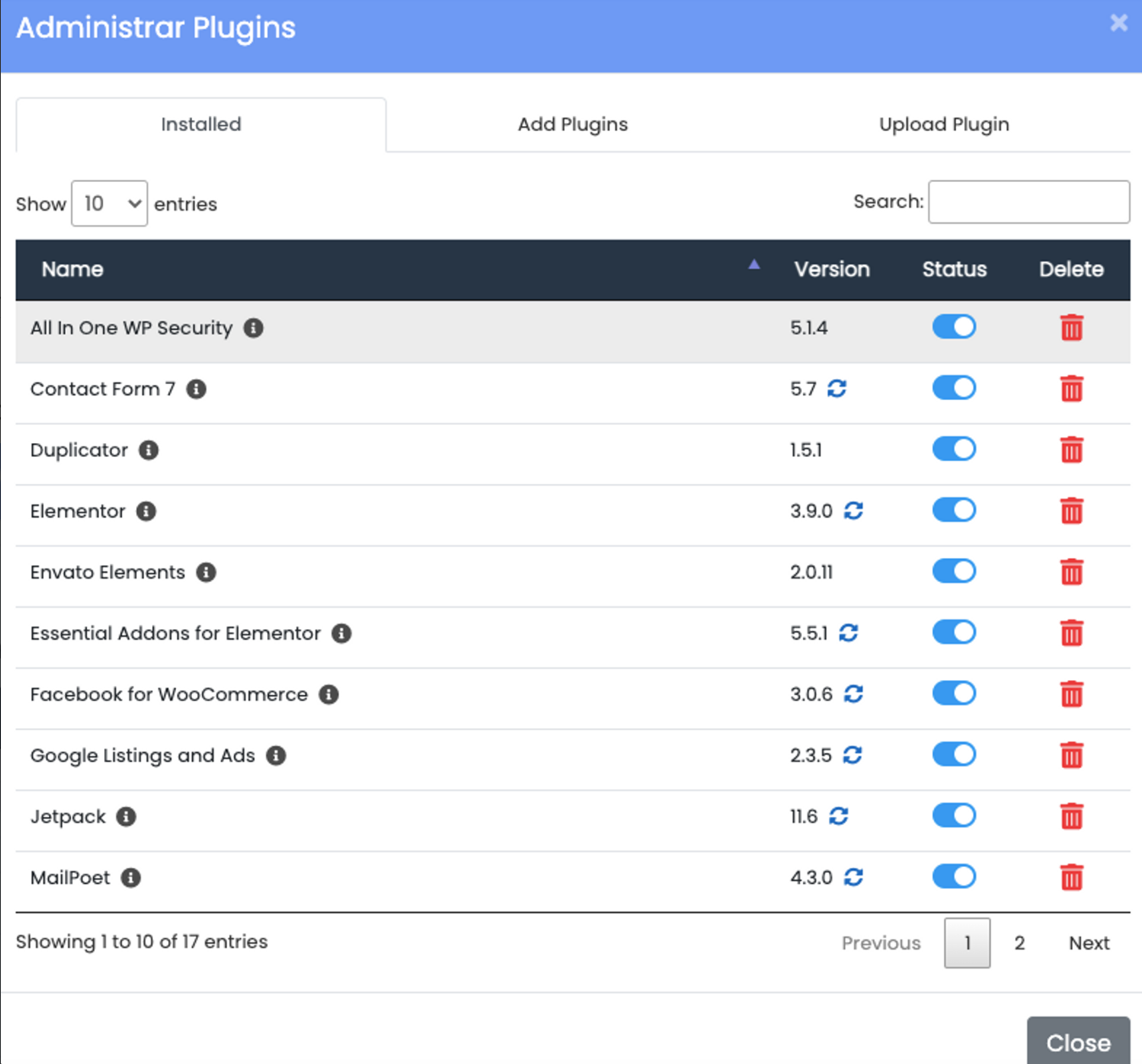Deactivate Duplicator with its status switch
The image size is (1142, 1064).
(954, 448)
